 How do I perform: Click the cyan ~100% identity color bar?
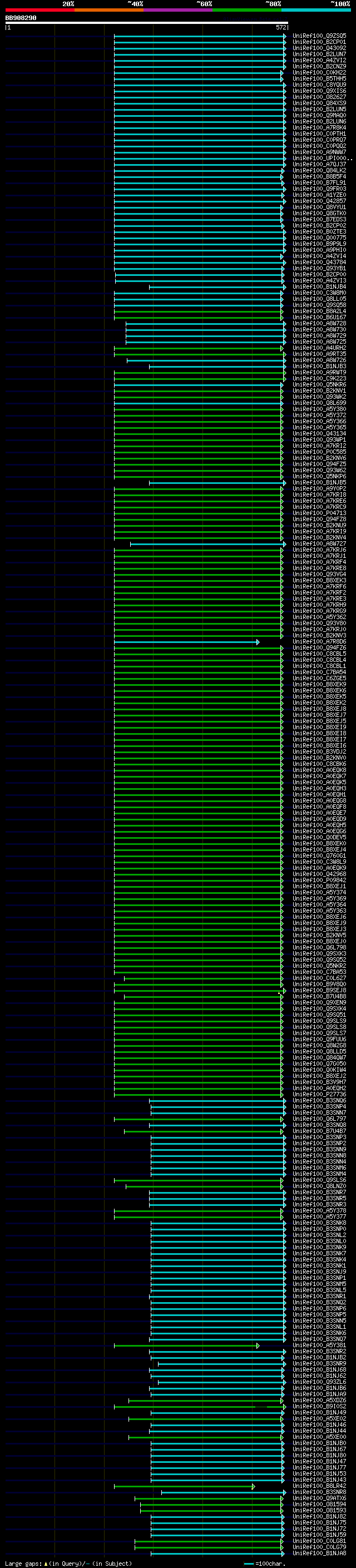317,10
